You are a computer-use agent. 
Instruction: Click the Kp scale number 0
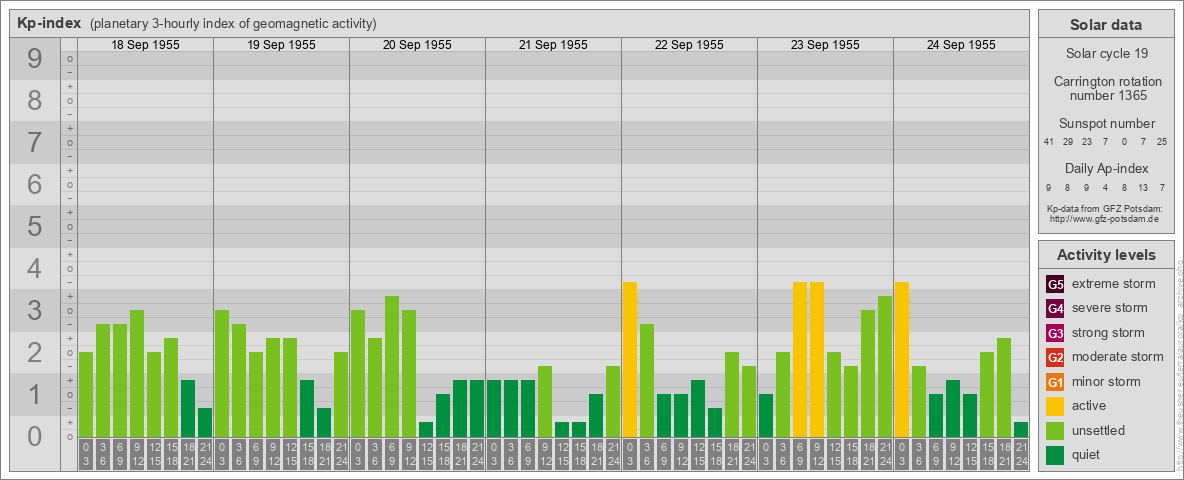coord(34,436)
